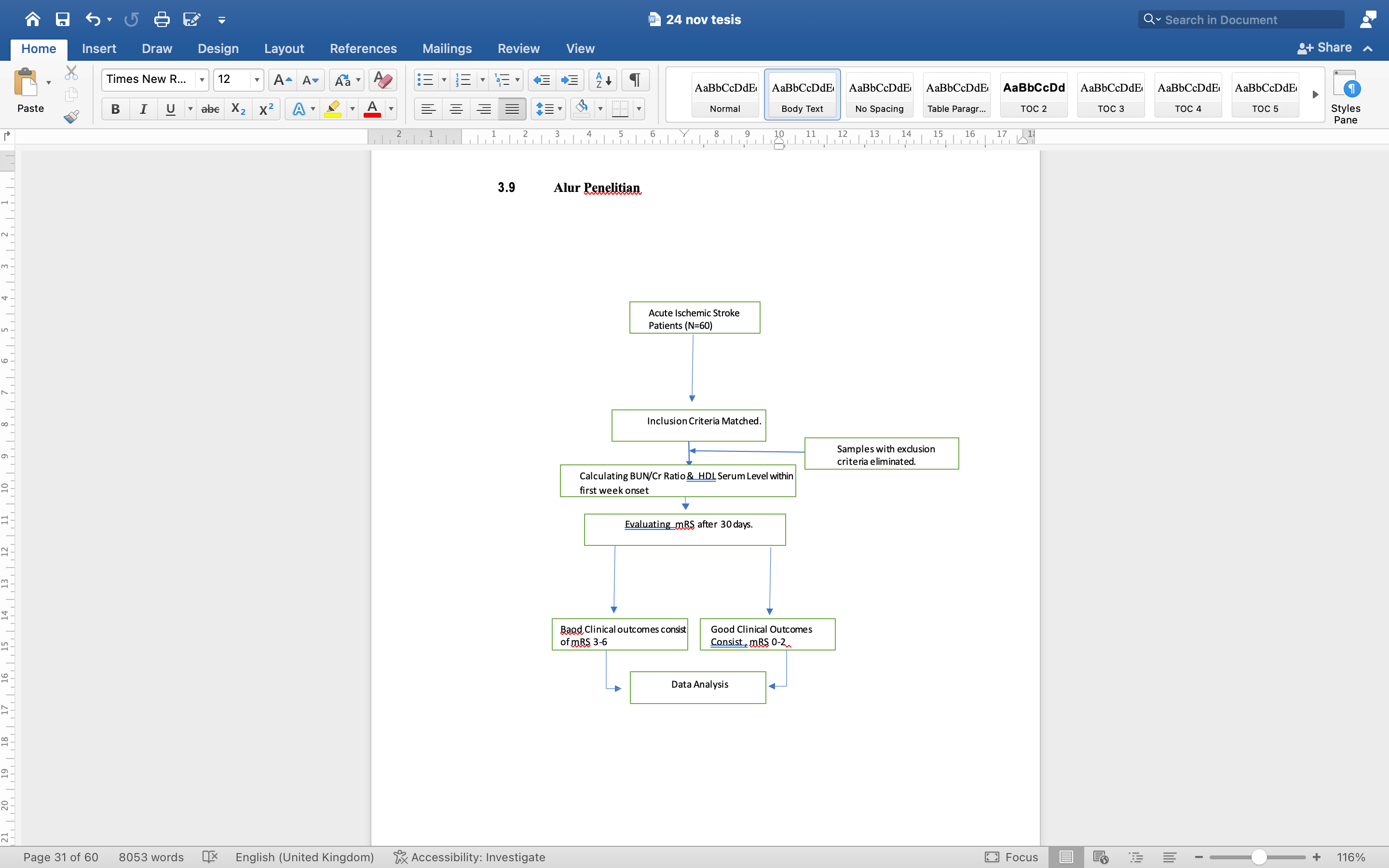The image size is (1389, 868).
Task: Click the Redo arrow icon
Action: (x=132, y=19)
